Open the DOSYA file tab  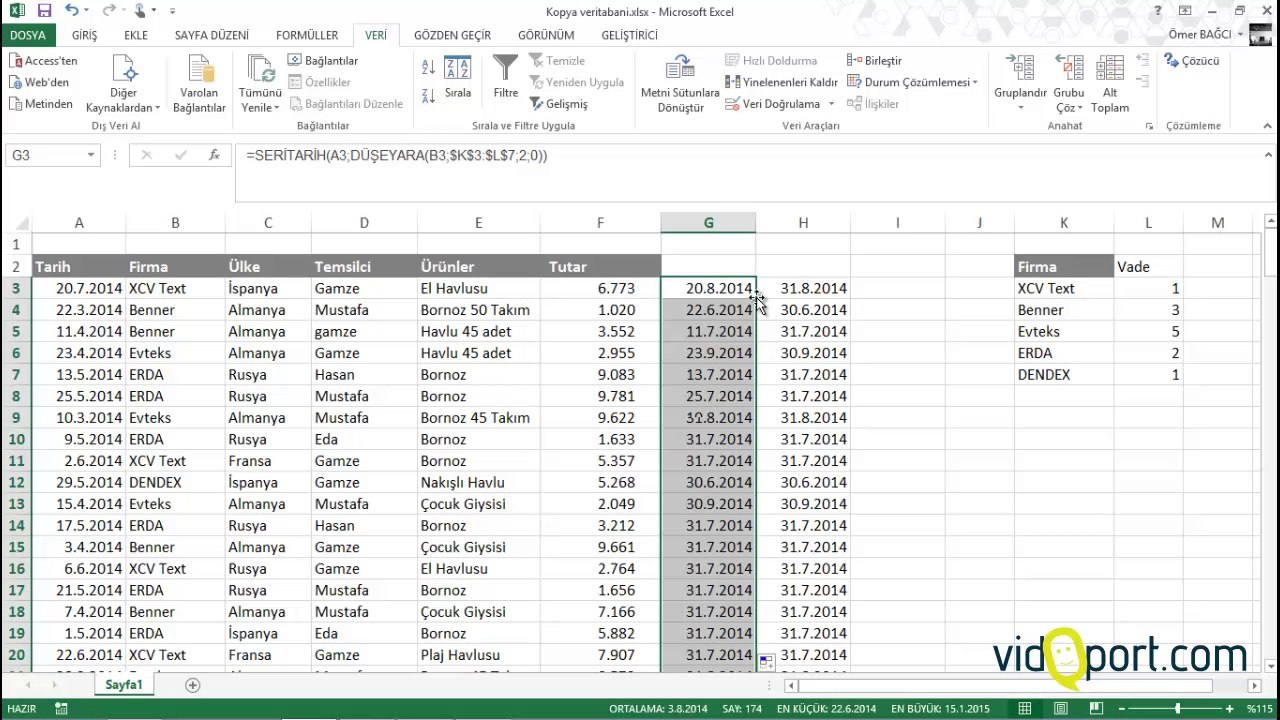click(28, 35)
